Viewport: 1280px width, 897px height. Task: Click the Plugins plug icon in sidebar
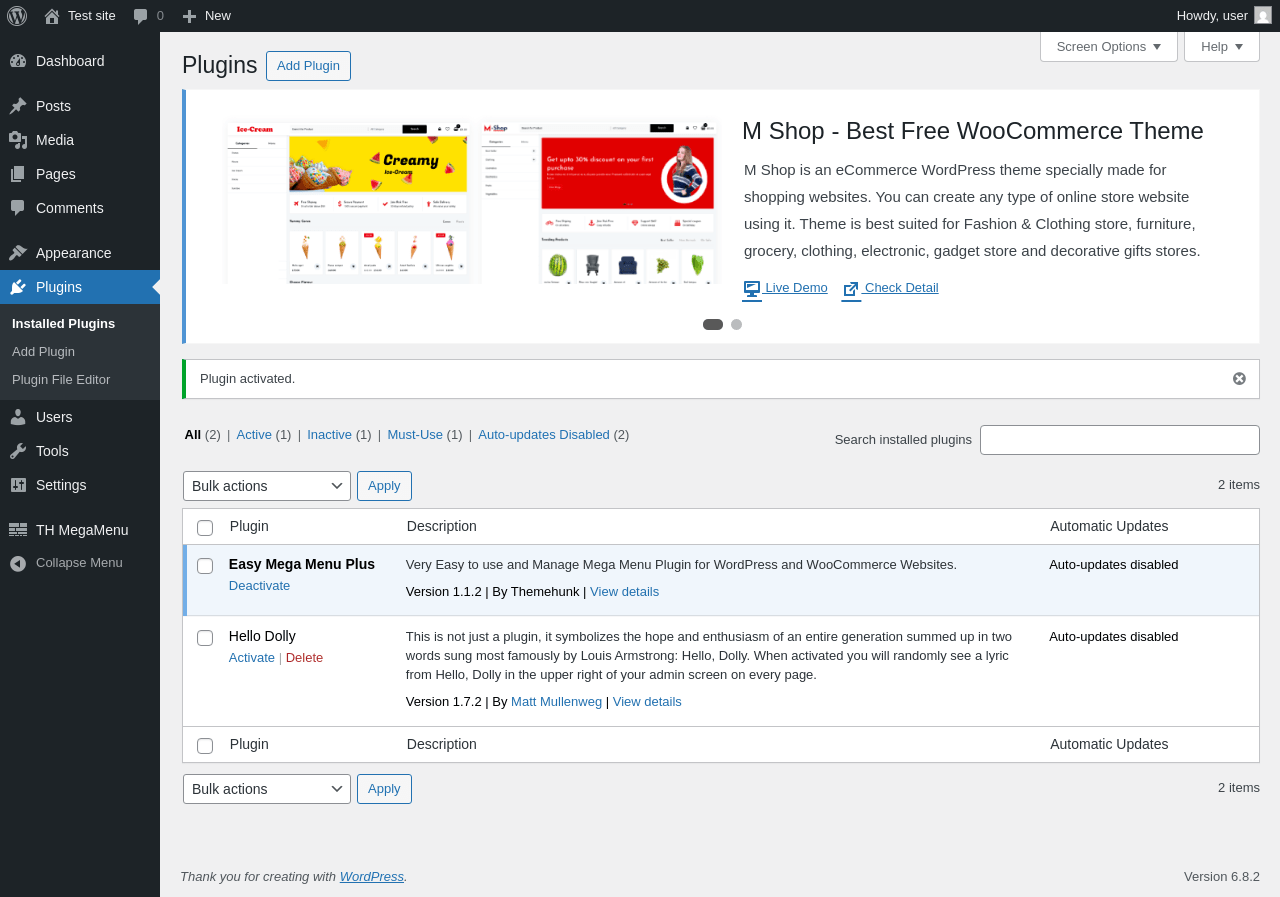(x=18, y=287)
